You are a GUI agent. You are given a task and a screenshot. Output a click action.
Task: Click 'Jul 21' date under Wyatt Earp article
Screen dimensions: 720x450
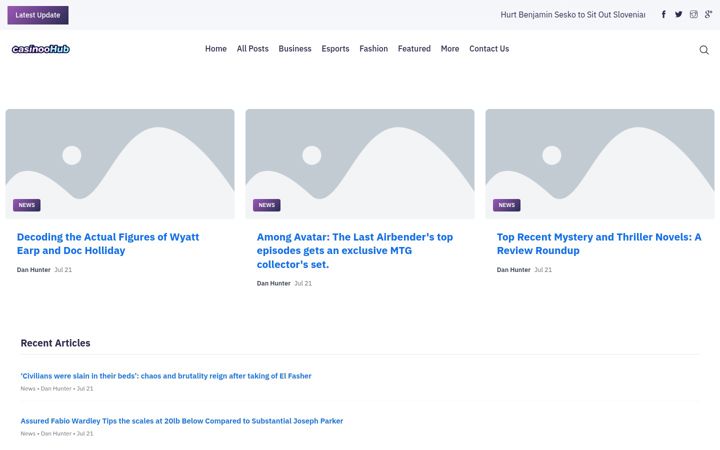tap(63, 270)
